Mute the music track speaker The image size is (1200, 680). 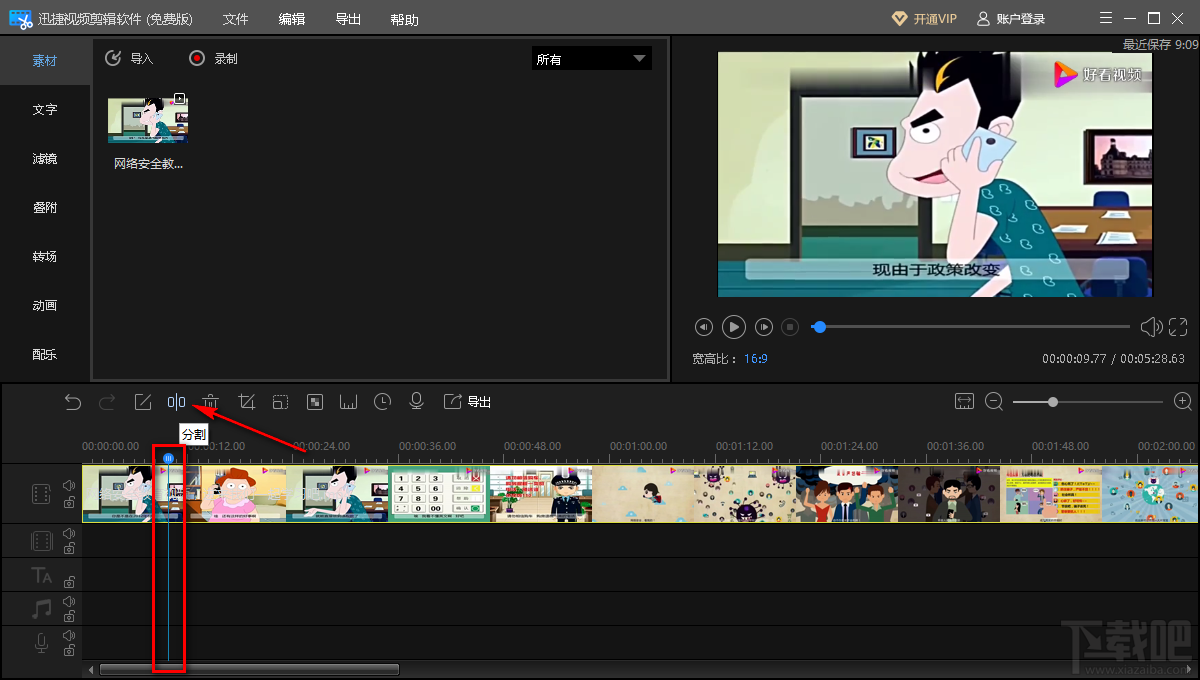(x=69, y=602)
